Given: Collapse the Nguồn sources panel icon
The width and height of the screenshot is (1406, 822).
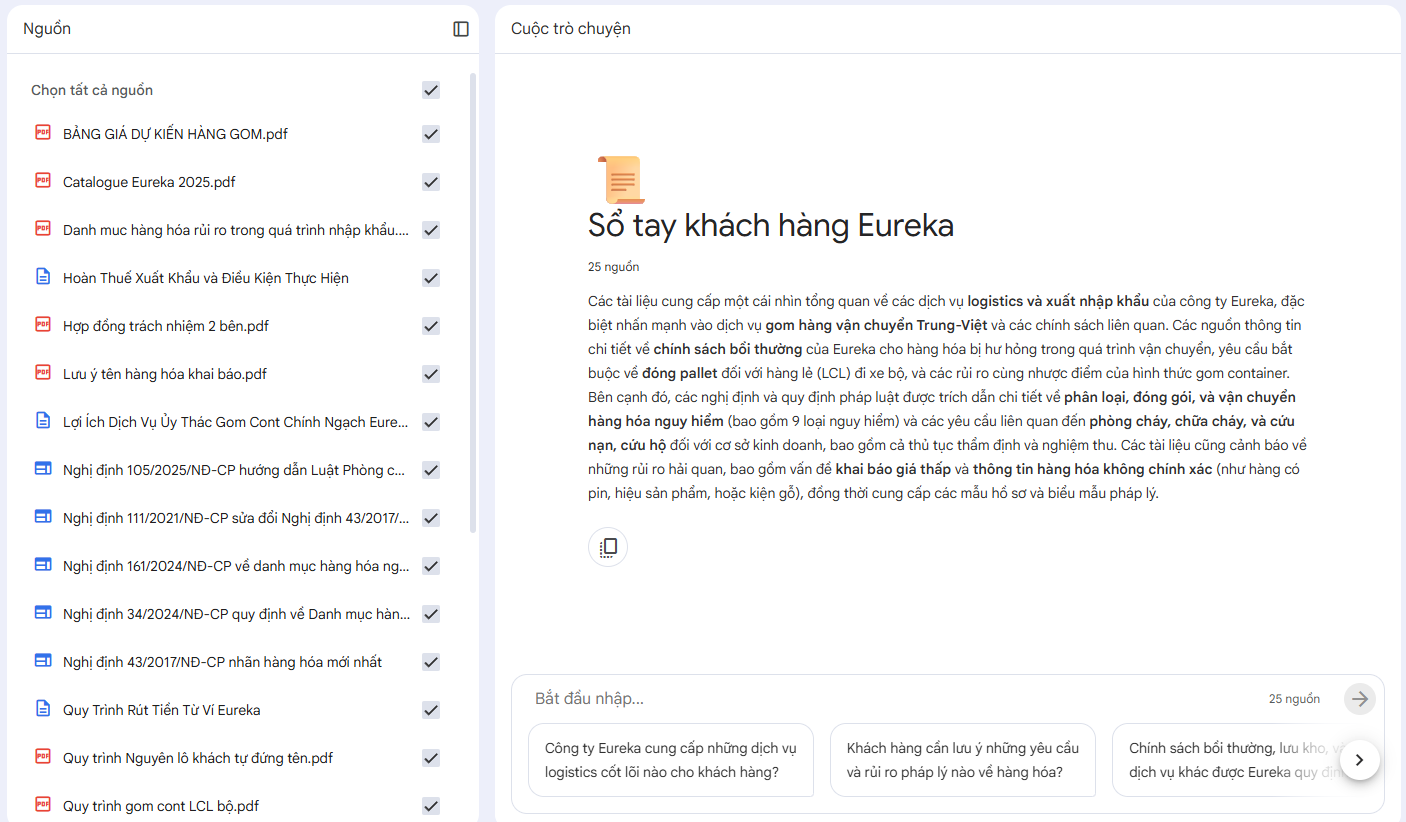Looking at the screenshot, I should click(x=461, y=29).
